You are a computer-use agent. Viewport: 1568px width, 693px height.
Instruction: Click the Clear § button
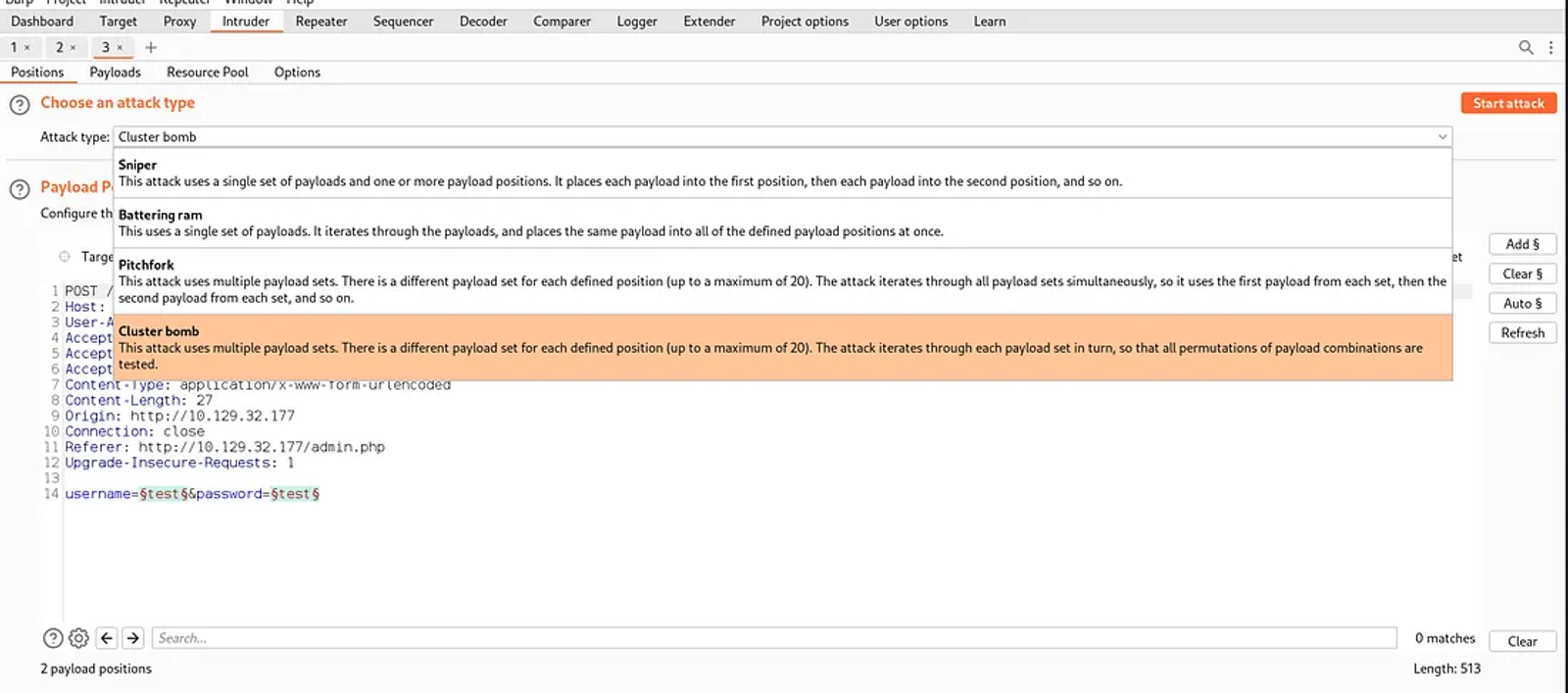click(1523, 273)
